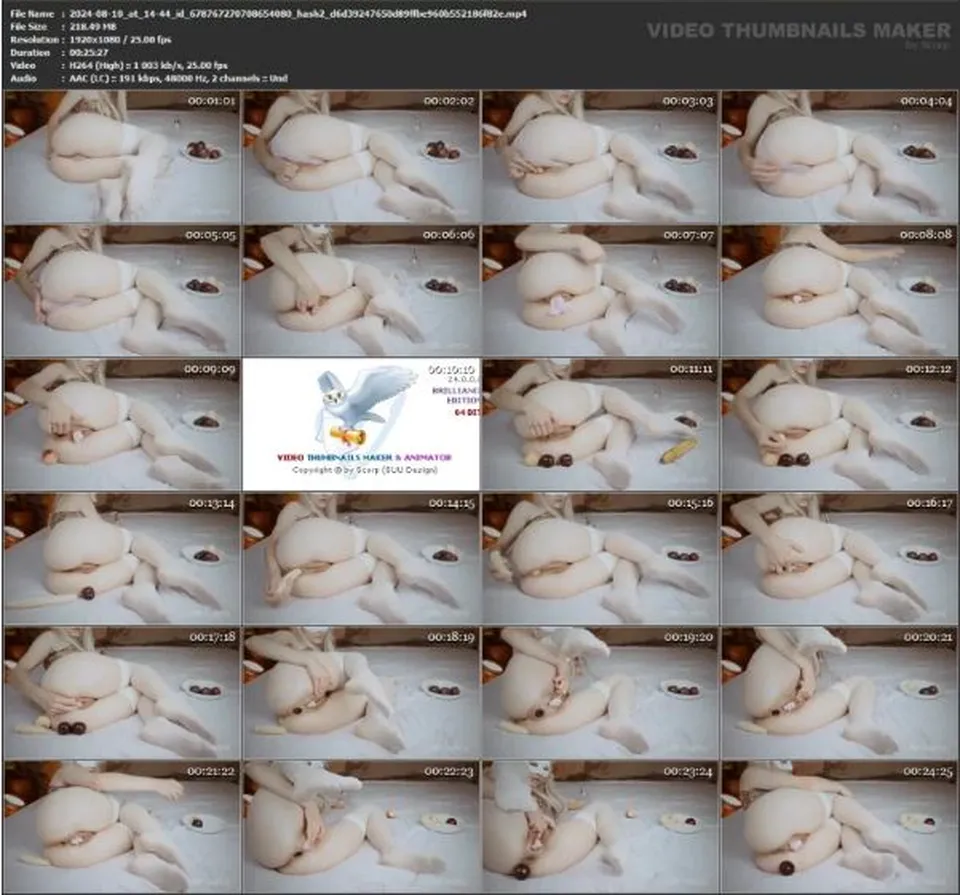Click the frame with timestamp 00:03:03
Viewport: 960px width, 895px height.
click(600, 157)
